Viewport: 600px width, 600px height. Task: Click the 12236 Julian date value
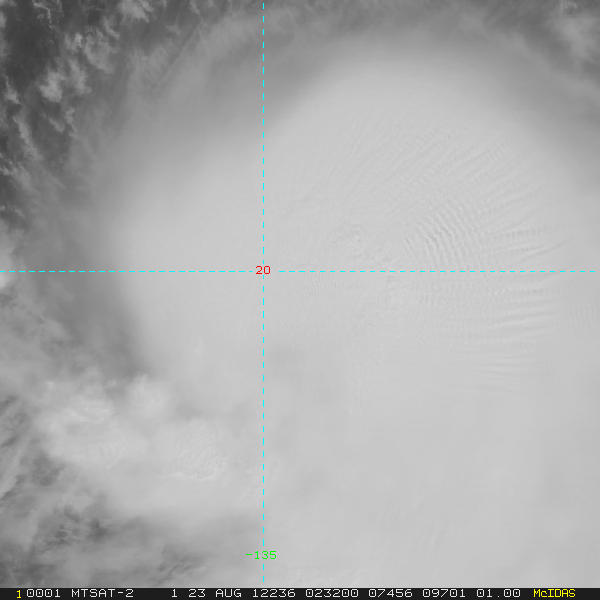point(274,593)
